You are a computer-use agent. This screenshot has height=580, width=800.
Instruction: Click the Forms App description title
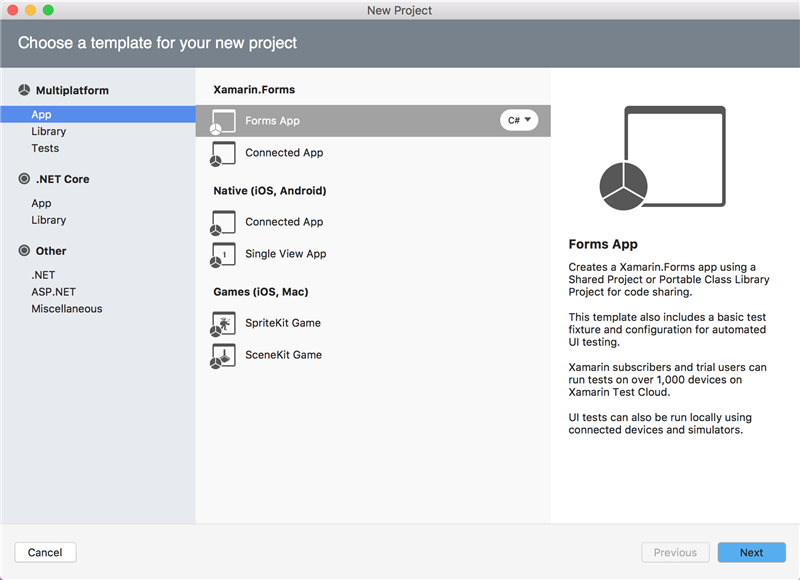(603, 244)
